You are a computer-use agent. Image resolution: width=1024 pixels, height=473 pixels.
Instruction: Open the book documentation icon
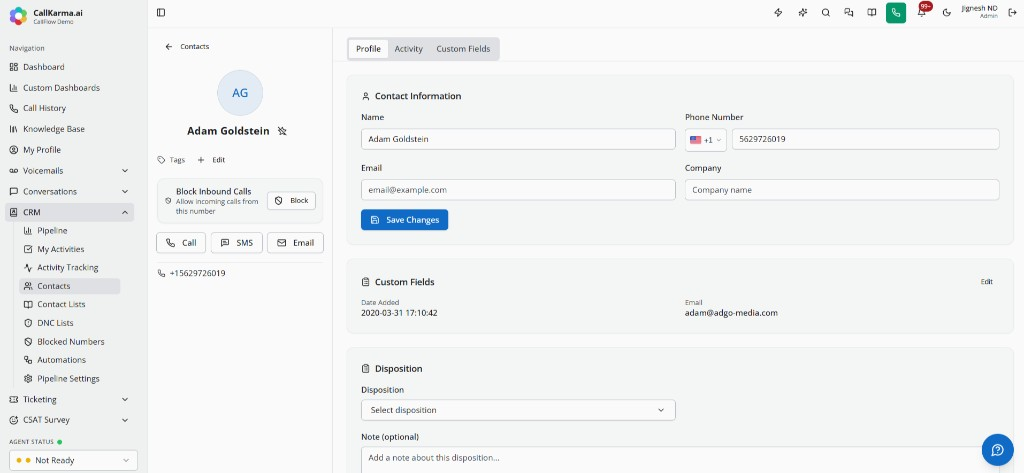871,12
